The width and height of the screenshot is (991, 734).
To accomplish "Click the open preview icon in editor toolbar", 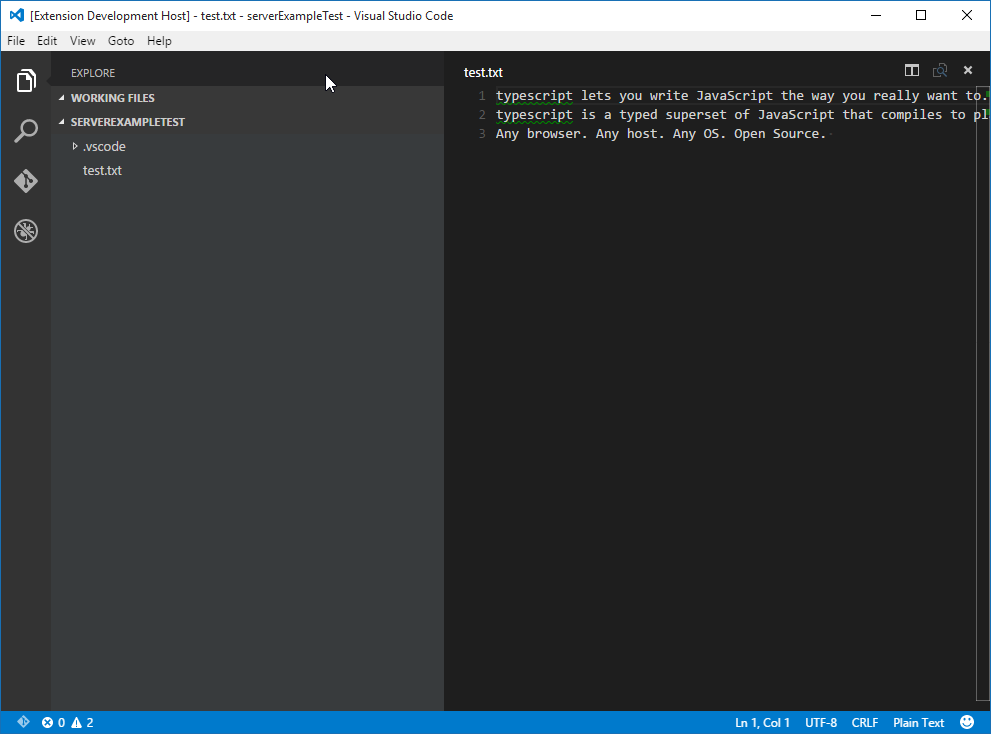I will 939,71.
